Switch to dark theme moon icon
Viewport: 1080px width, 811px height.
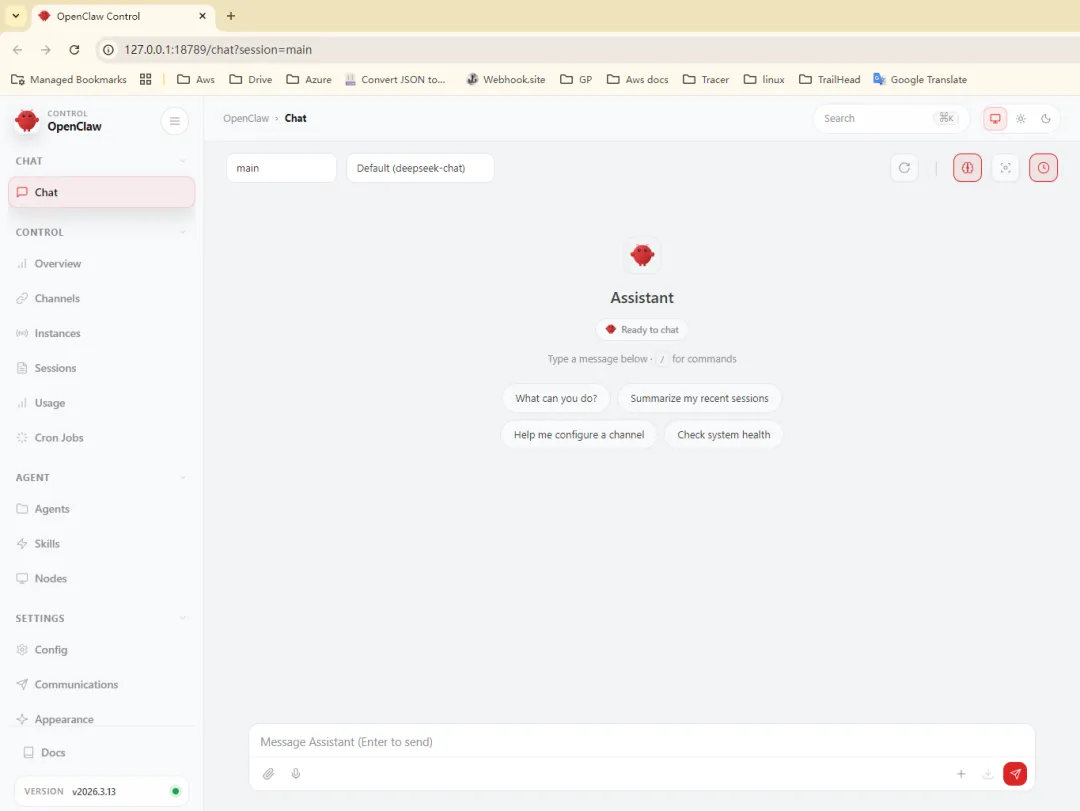click(1045, 119)
